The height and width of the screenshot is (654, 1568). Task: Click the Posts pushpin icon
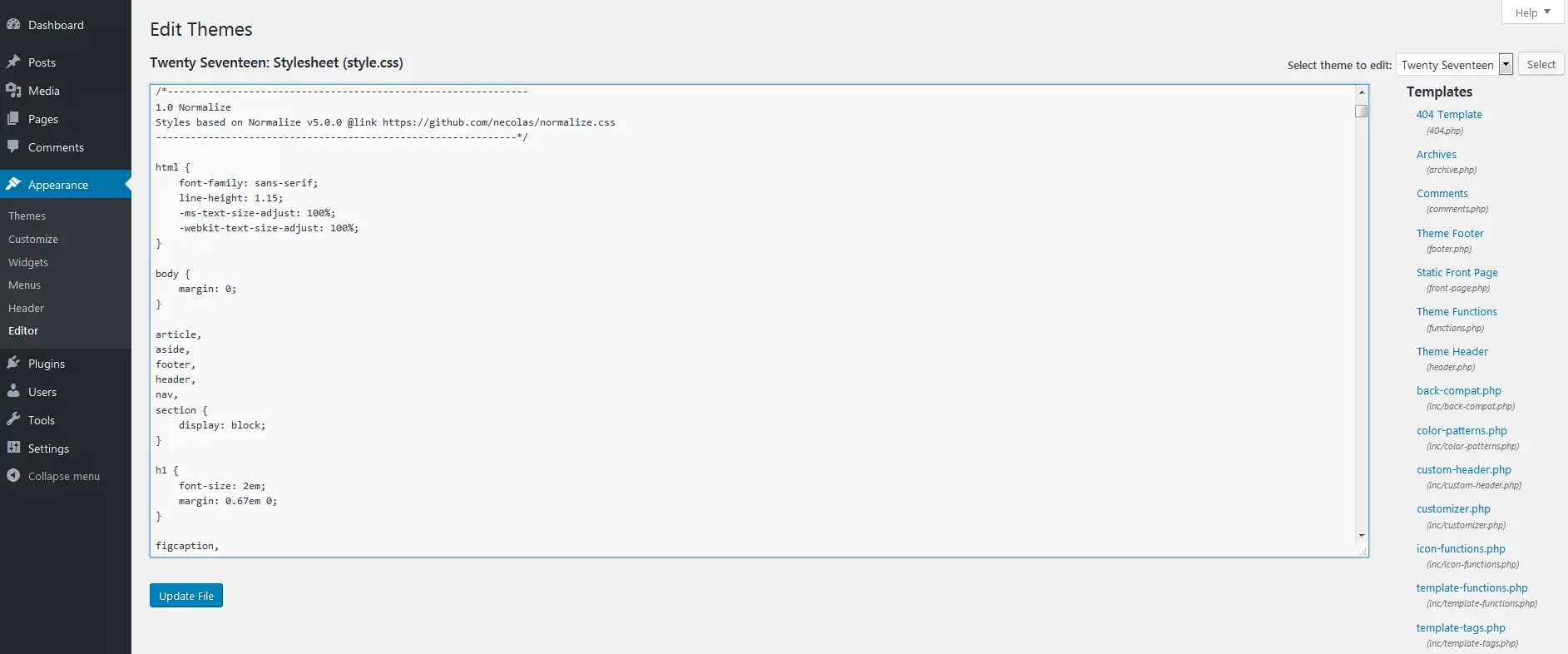pos(13,62)
